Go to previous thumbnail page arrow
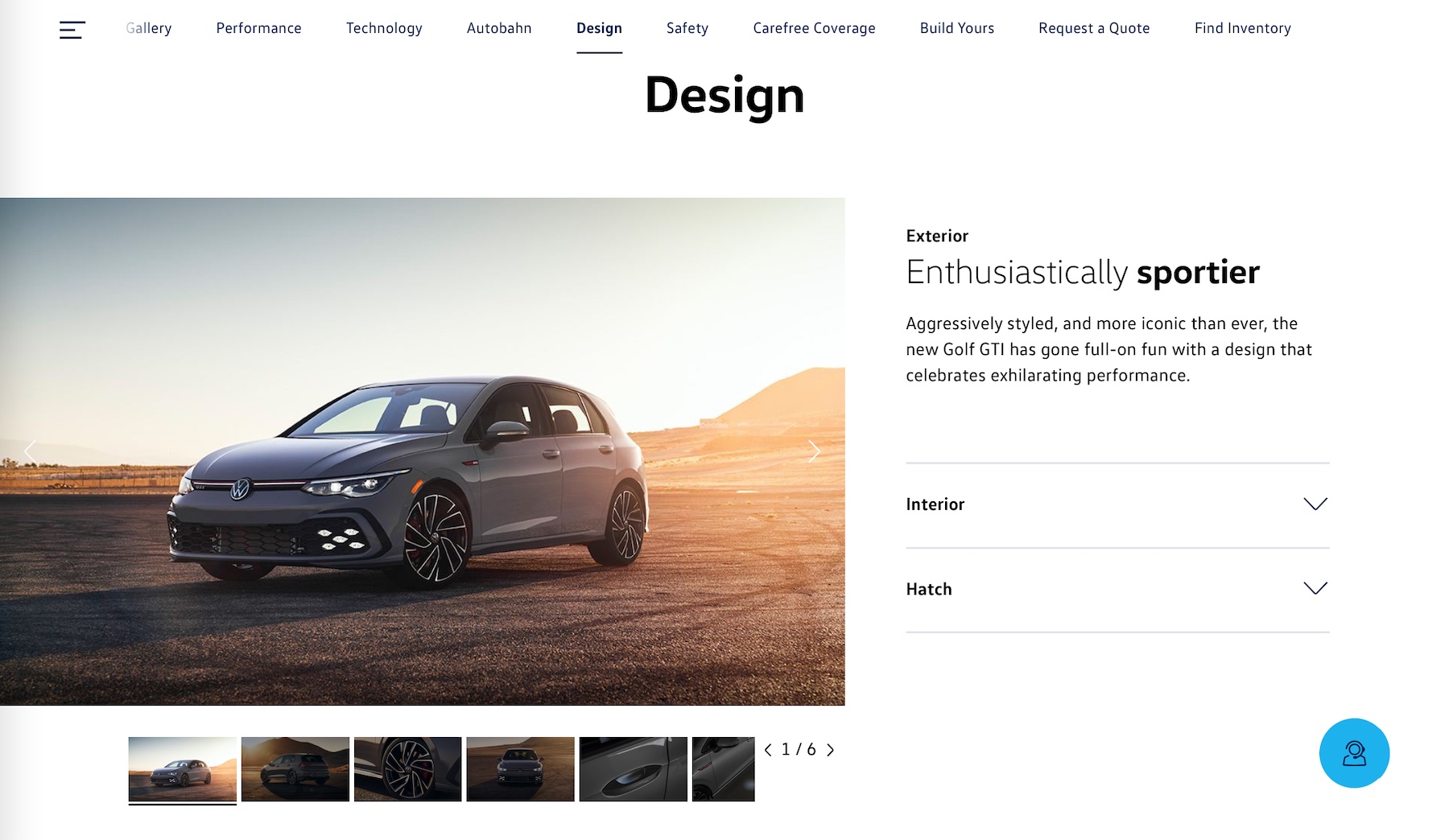The image size is (1449, 840). [768, 750]
